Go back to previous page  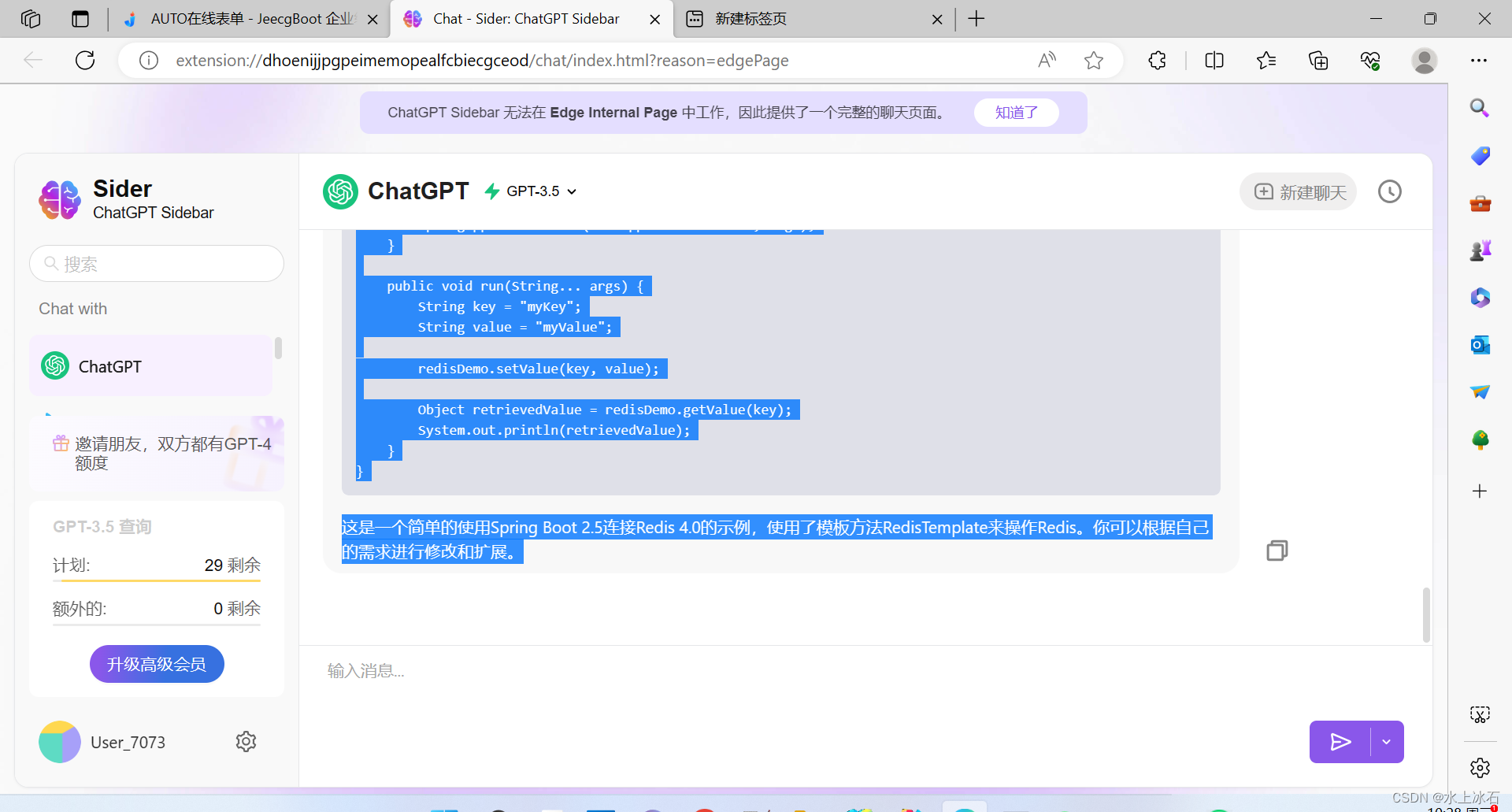33,60
